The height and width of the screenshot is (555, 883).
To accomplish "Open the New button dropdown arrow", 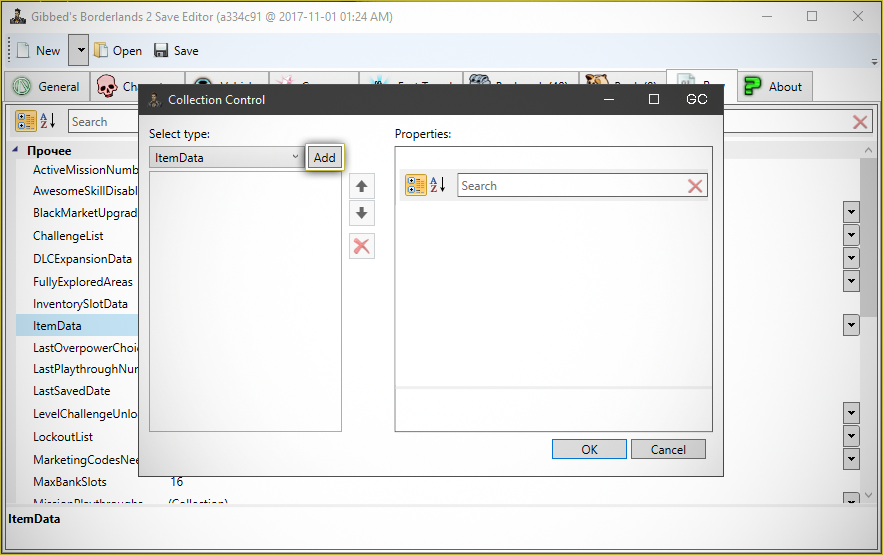I will [x=81, y=50].
